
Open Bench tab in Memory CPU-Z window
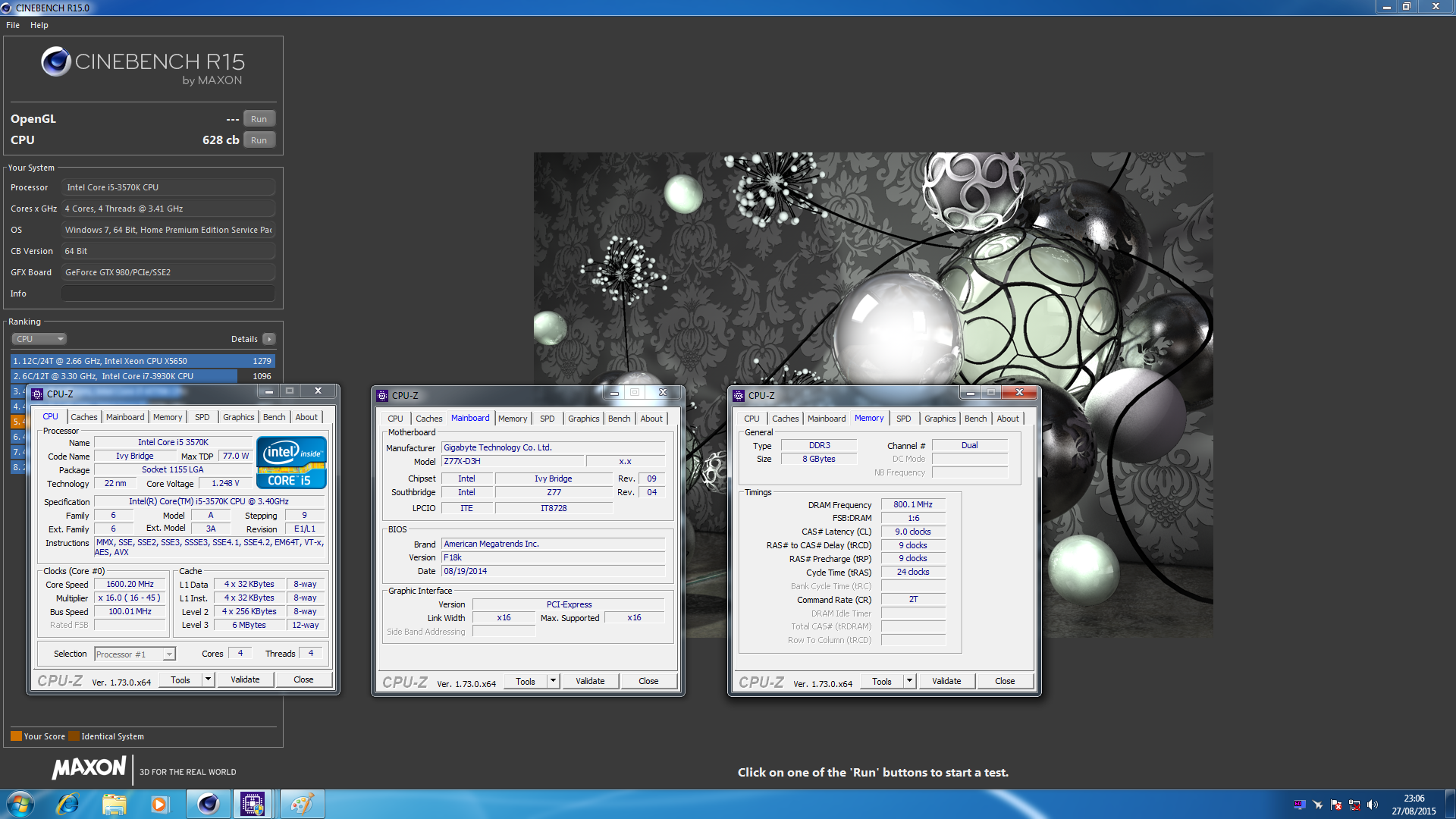tap(976, 419)
